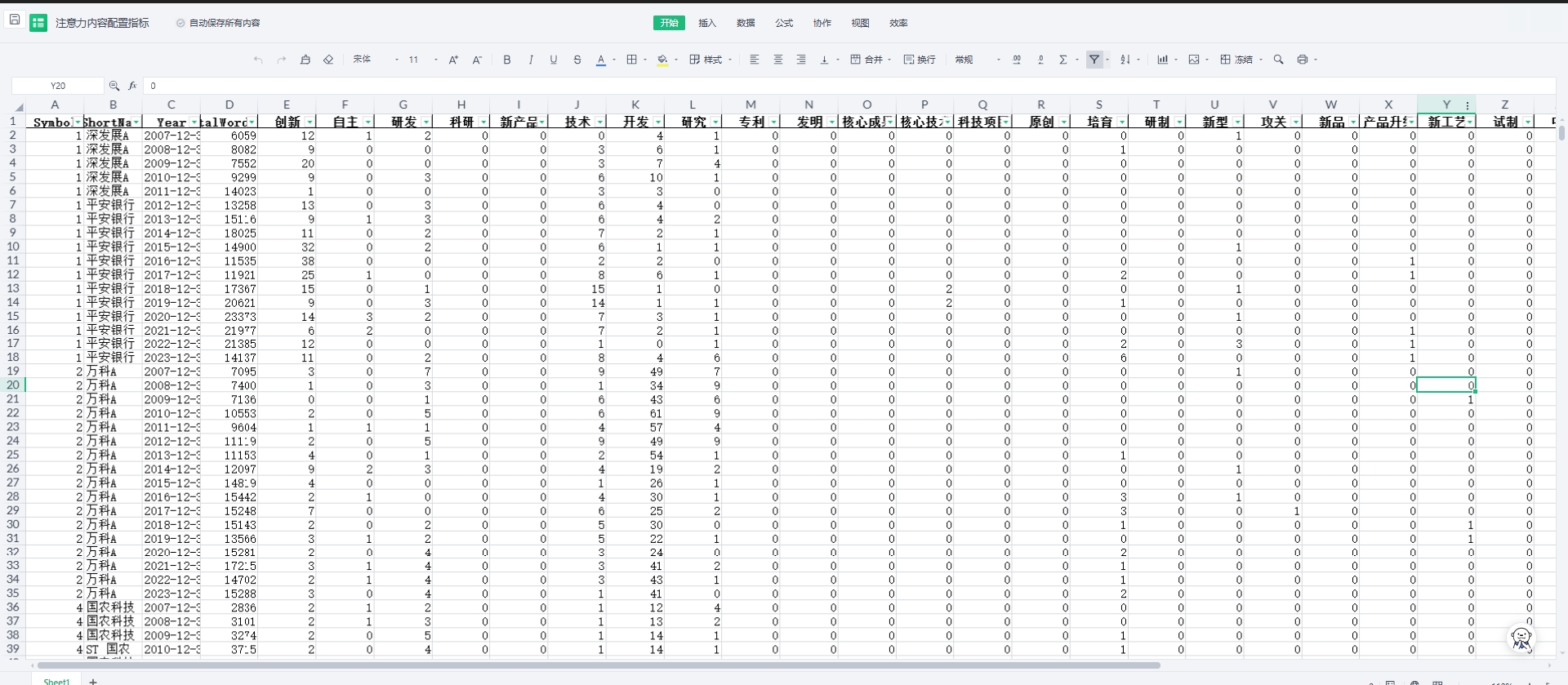Apply right text alignment
The height and width of the screenshot is (685, 1568).
click(801, 60)
